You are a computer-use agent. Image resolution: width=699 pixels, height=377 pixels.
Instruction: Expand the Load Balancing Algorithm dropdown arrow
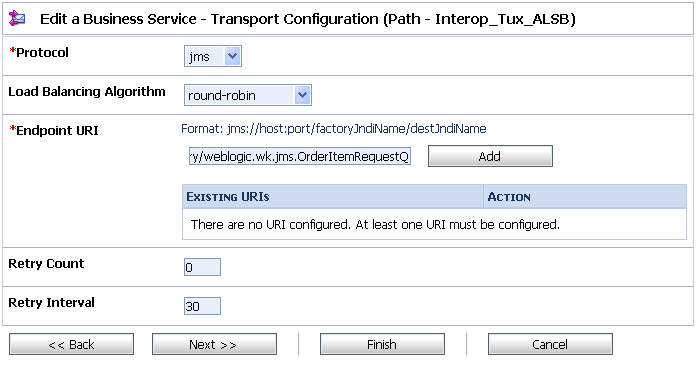point(302,95)
